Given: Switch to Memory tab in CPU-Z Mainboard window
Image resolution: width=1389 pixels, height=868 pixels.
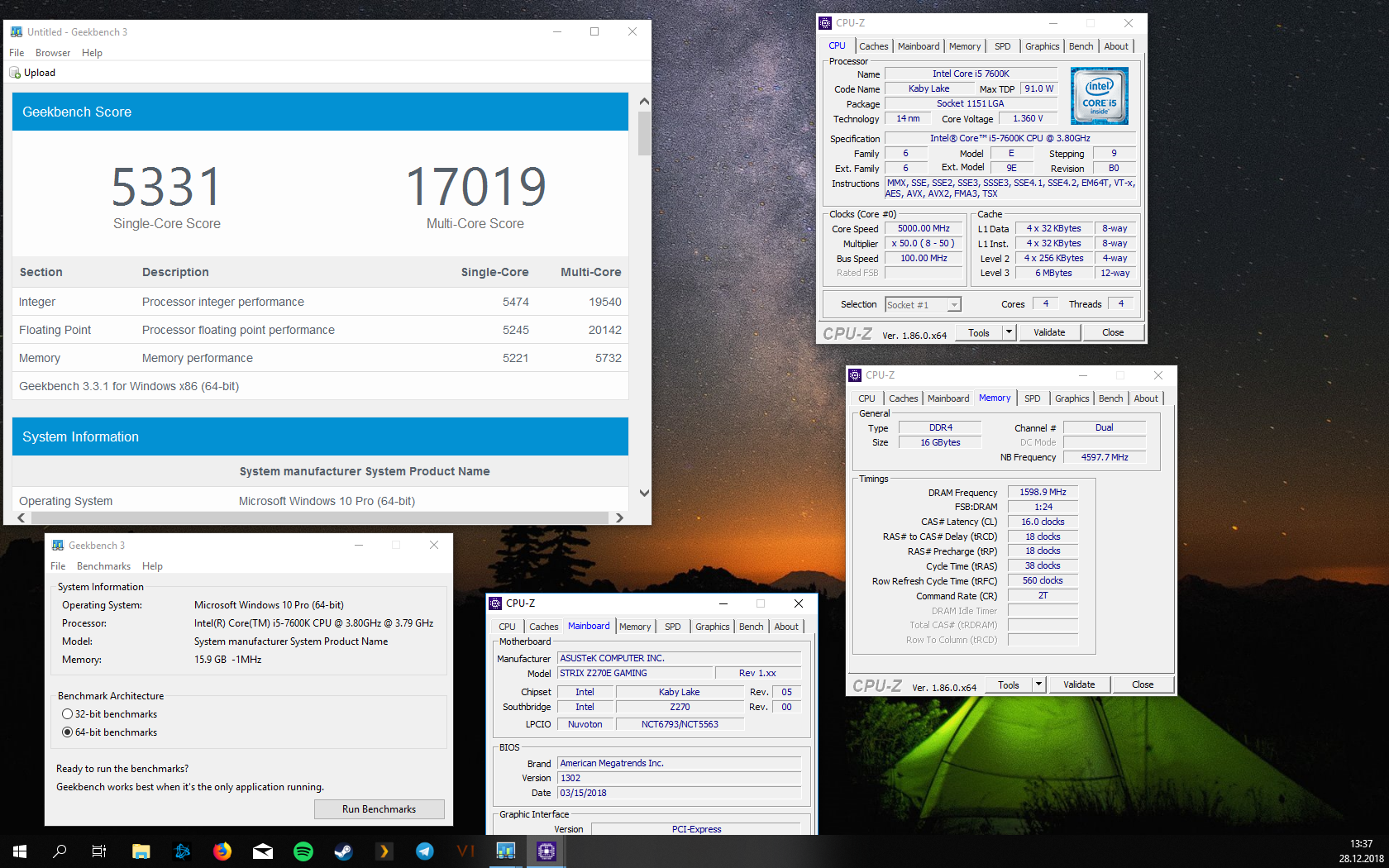Looking at the screenshot, I should (635, 627).
